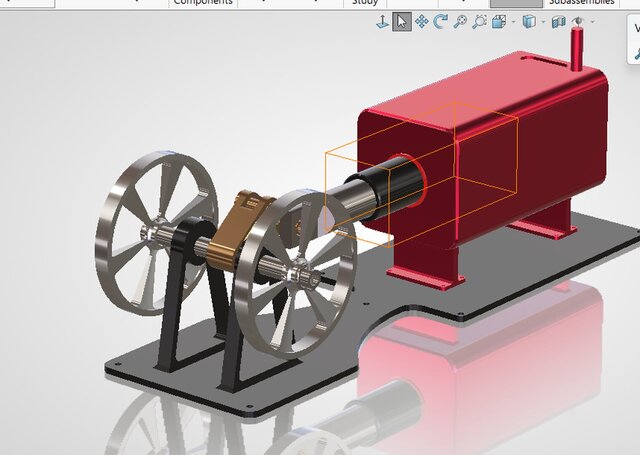Expand the Hide/Show Items dropdown arrow

[x=592, y=22]
